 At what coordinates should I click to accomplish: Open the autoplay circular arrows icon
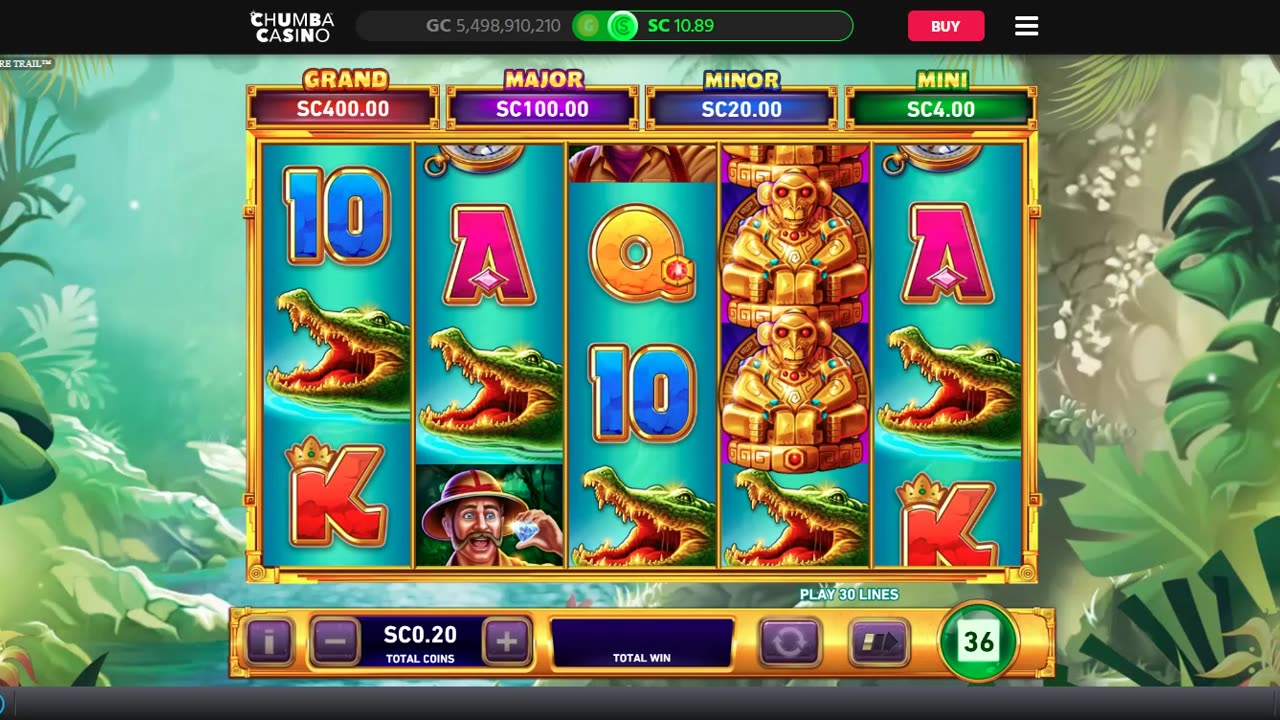pyautogui.click(x=789, y=641)
